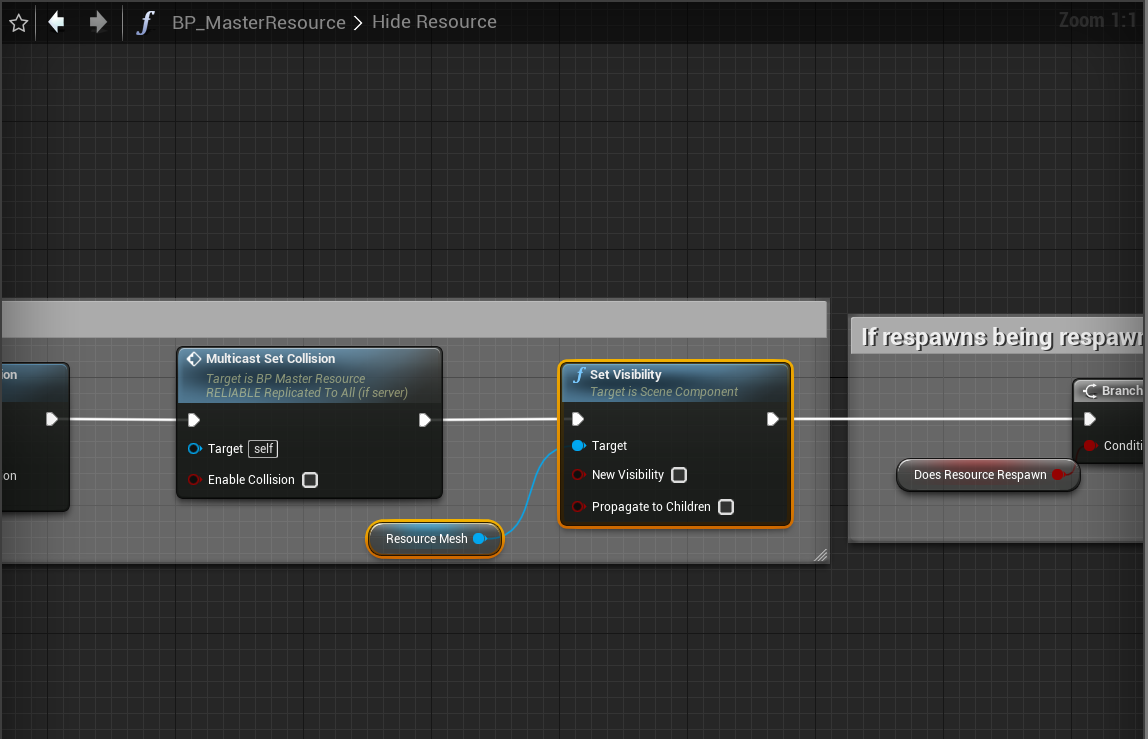1148x739 pixels.
Task: Select the Does Resource Respawn variable node
Action: (x=979, y=475)
